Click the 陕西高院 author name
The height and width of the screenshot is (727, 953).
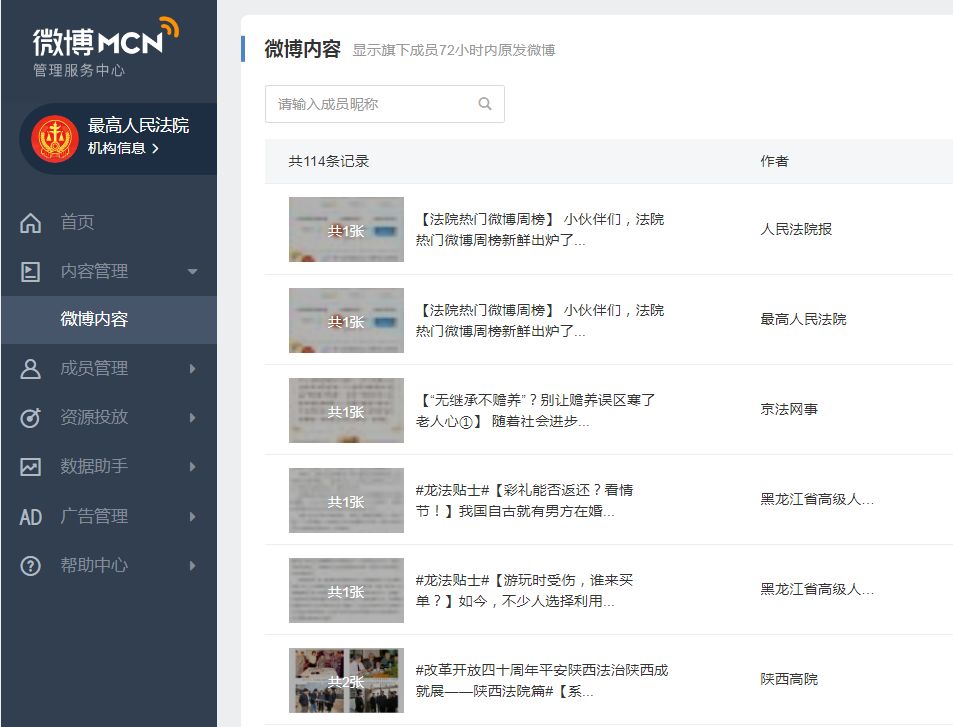pos(786,678)
